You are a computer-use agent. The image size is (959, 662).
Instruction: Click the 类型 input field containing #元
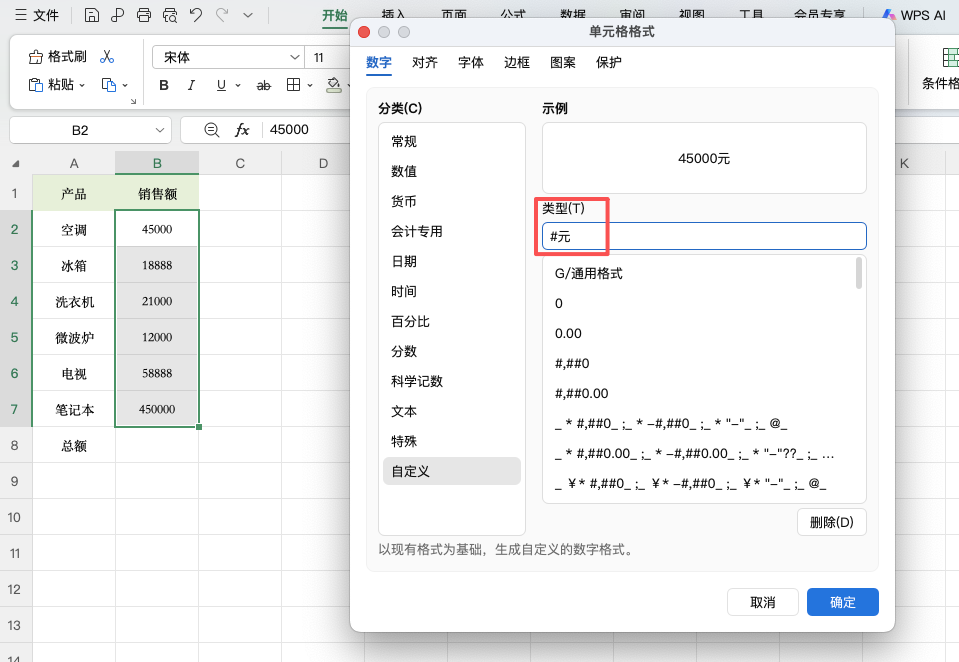(704, 236)
